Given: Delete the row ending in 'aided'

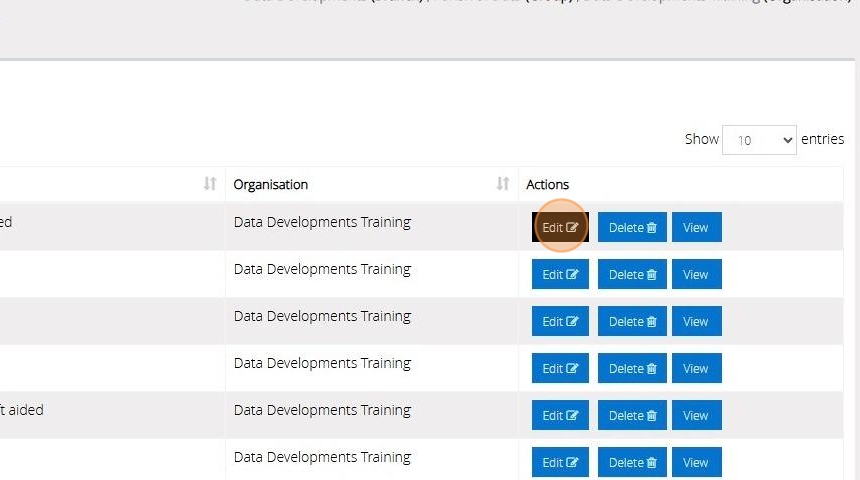Looking at the screenshot, I should [632, 415].
